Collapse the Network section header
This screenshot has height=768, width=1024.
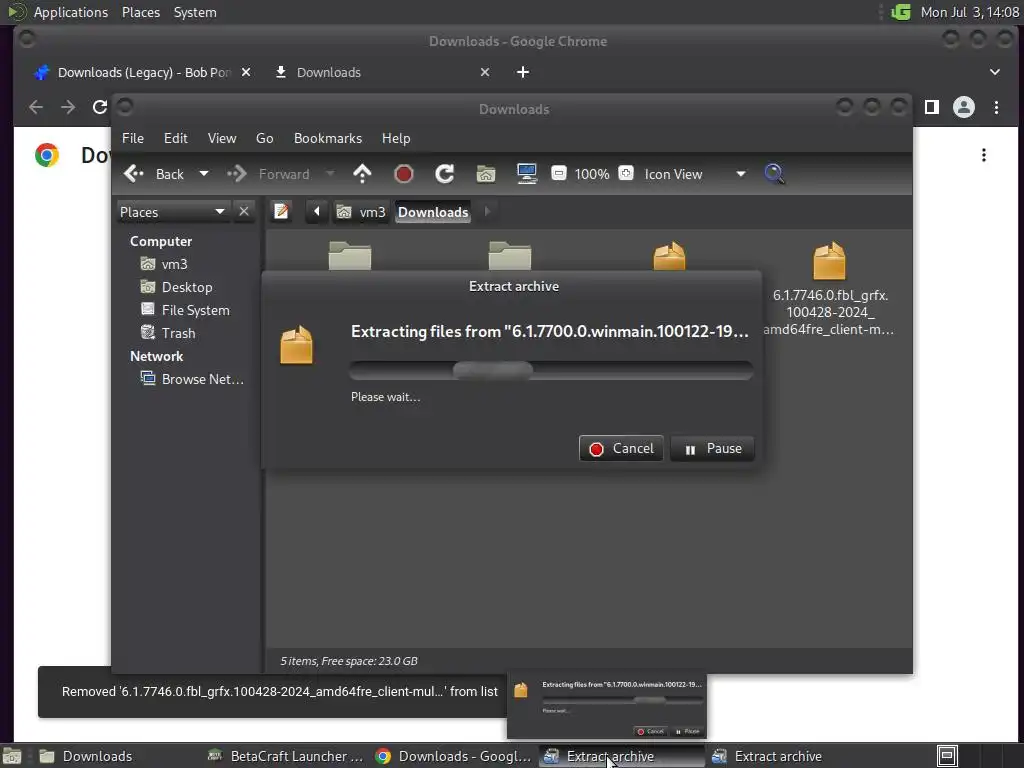click(156, 357)
